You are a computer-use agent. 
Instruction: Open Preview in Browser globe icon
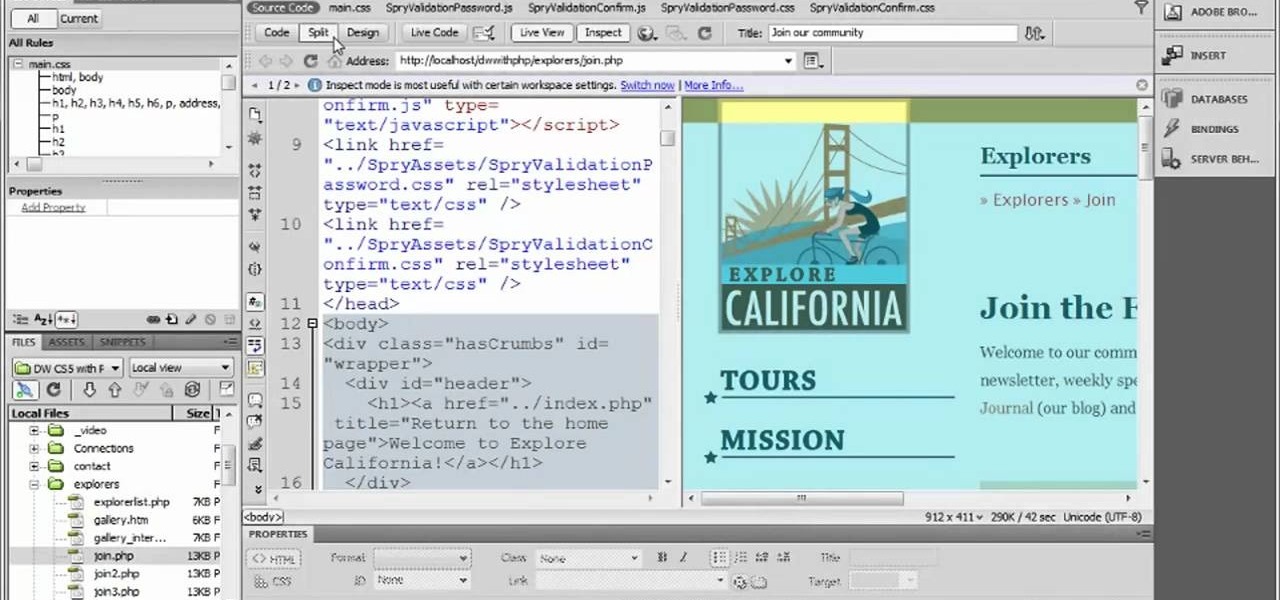point(647,33)
